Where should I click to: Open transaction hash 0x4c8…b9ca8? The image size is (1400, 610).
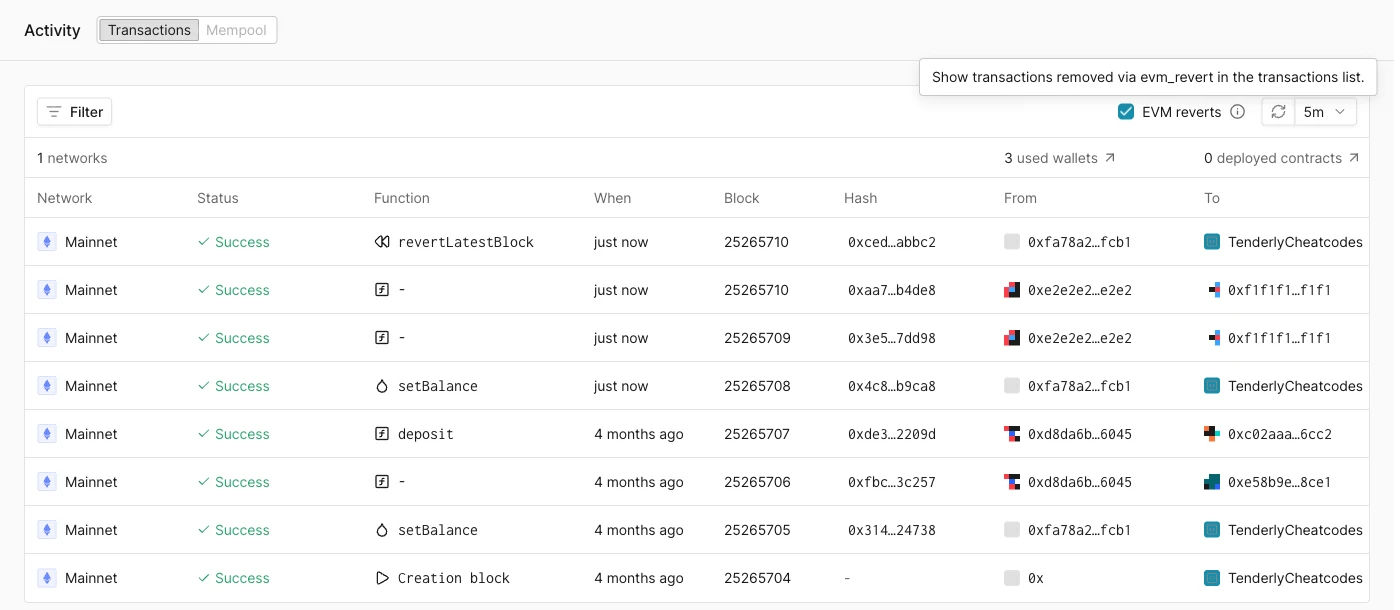(892, 386)
